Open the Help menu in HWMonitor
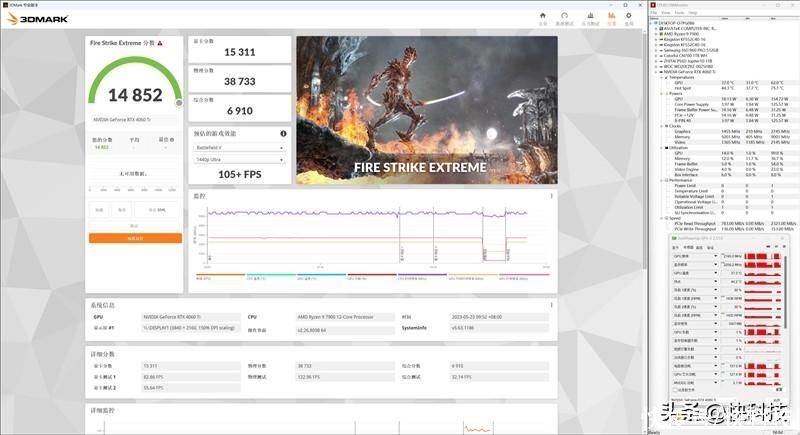The width and height of the screenshot is (800, 435). pos(692,13)
